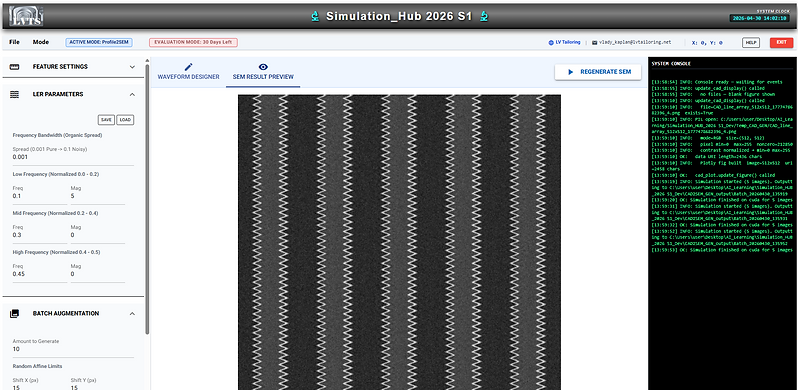Click the 'Frequency Bandwidth (Organic Spread)' label
Image resolution: width=798 pixels, height=390 pixels.
58,135
